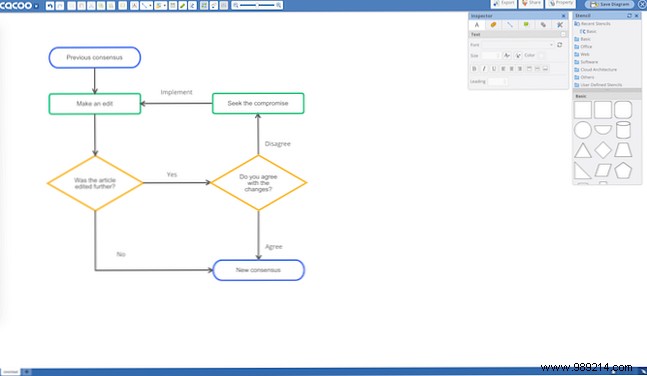Open the User Defined Stencils folder

tap(598, 85)
